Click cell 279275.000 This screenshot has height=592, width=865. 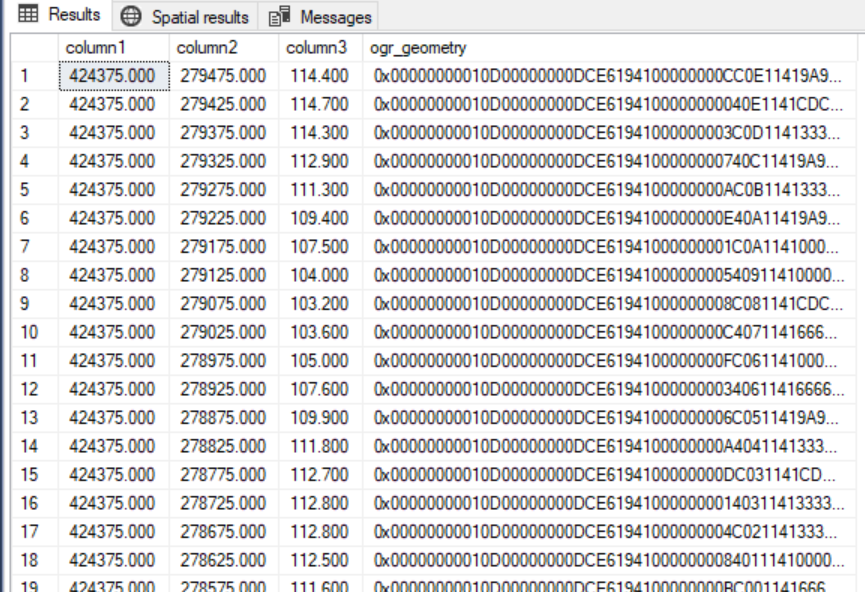click(x=224, y=190)
